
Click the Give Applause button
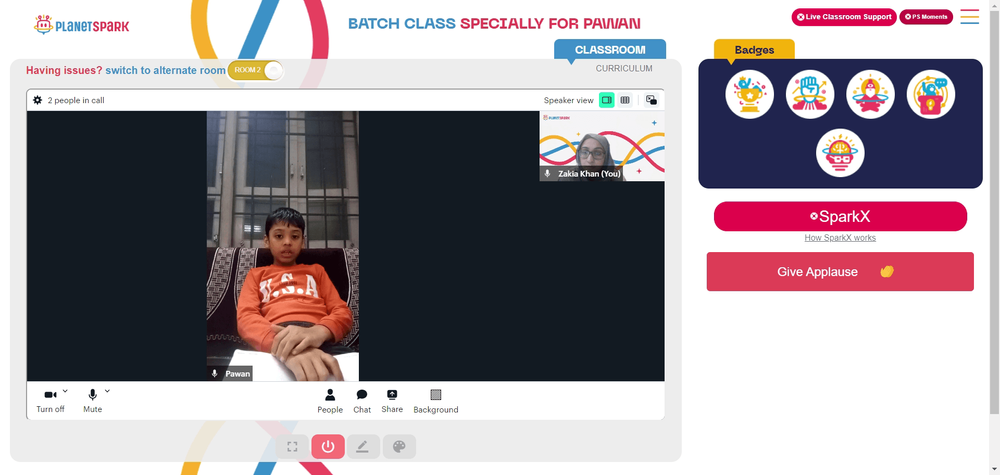click(x=840, y=272)
